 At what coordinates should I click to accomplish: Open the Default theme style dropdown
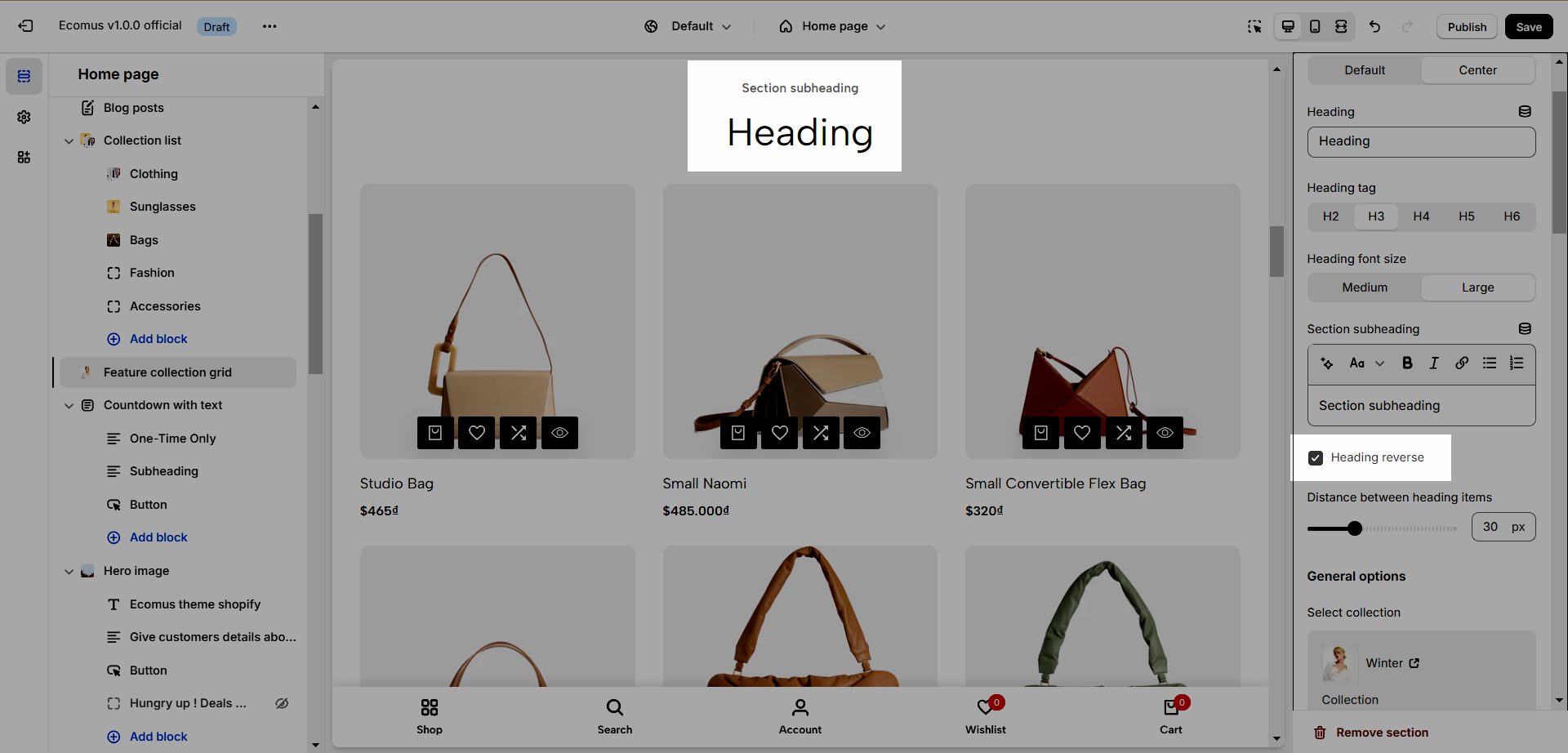coord(688,26)
